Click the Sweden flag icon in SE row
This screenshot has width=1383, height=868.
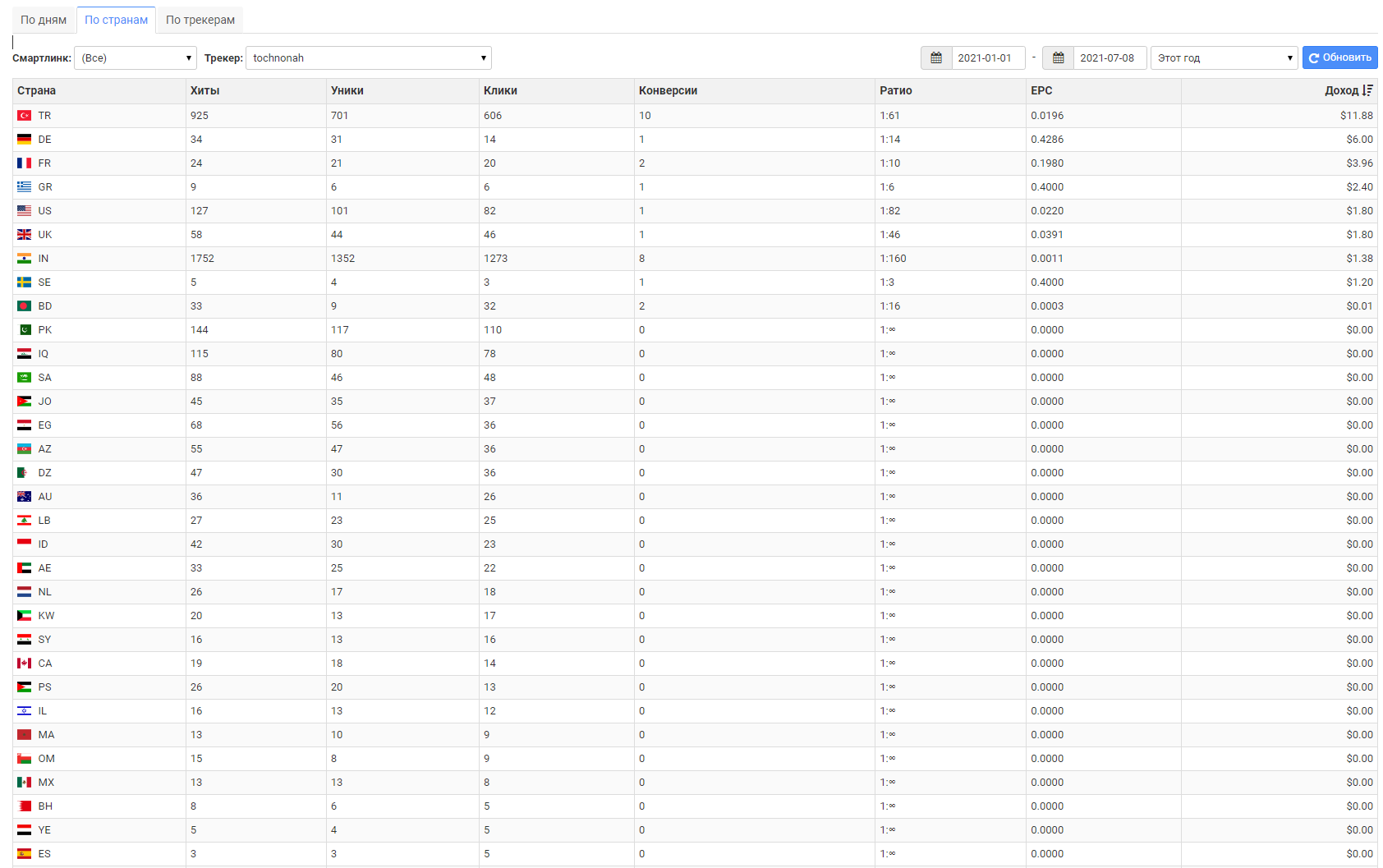(x=25, y=282)
